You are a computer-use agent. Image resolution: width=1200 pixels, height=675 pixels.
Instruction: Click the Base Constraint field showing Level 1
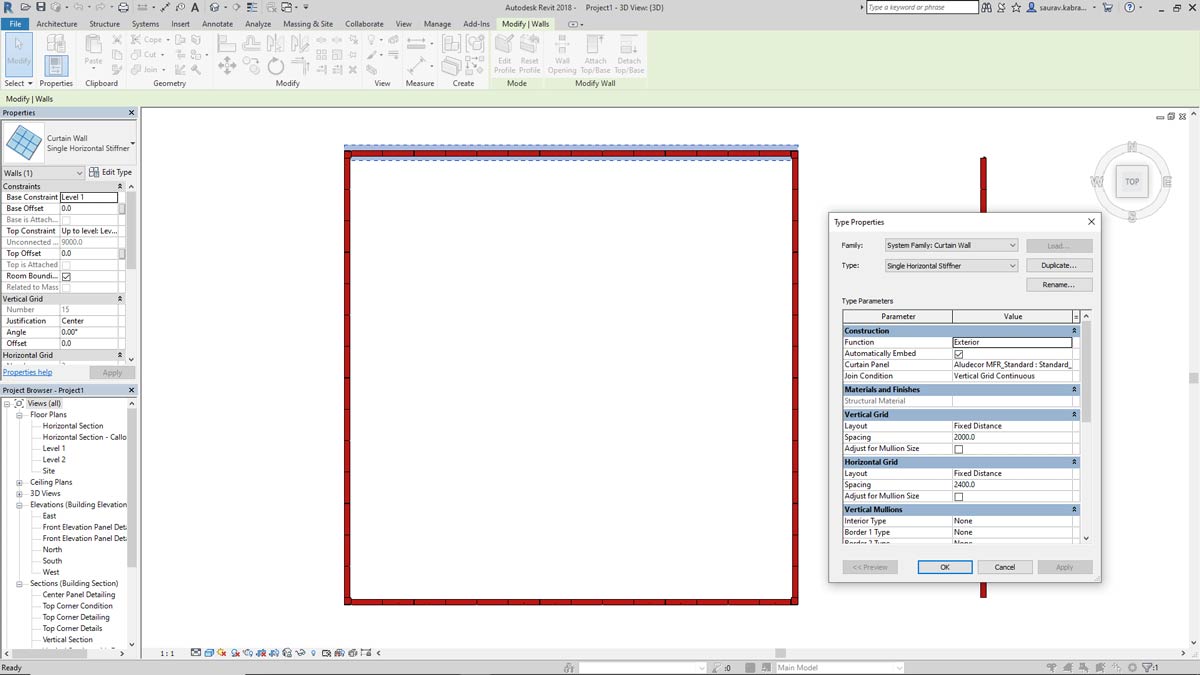pos(89,197)
